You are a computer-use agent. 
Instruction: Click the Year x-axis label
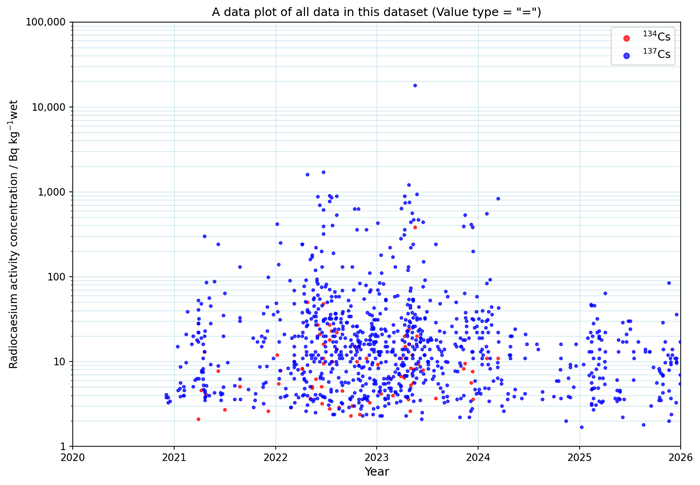[x=376, y=472]
